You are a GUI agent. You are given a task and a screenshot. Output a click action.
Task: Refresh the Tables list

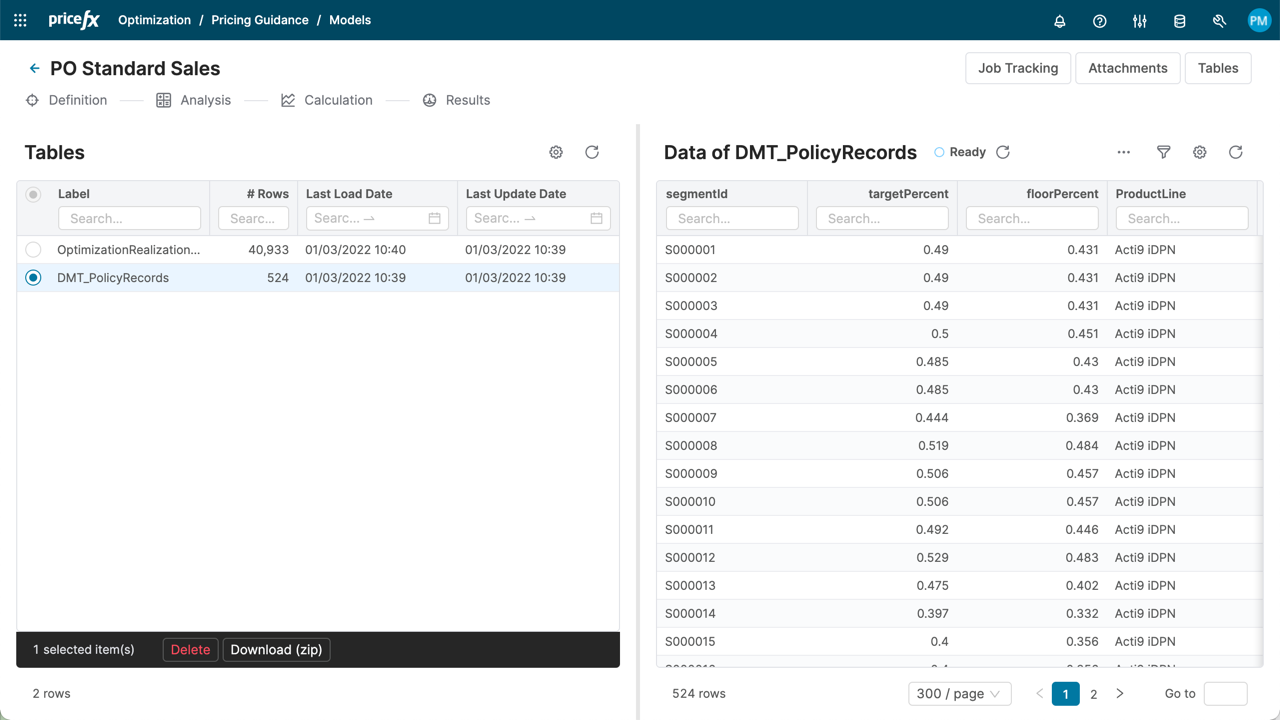pyautogui.click(x=592, y=152)
